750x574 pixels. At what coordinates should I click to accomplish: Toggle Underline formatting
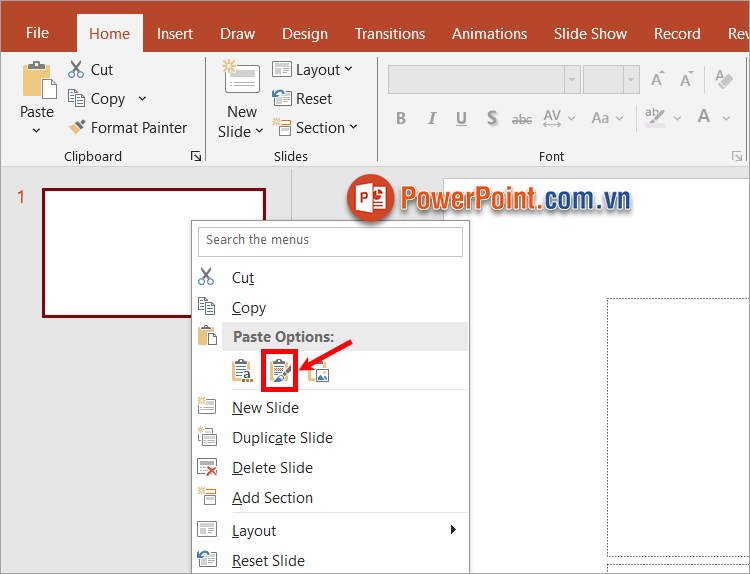(461, 118)
